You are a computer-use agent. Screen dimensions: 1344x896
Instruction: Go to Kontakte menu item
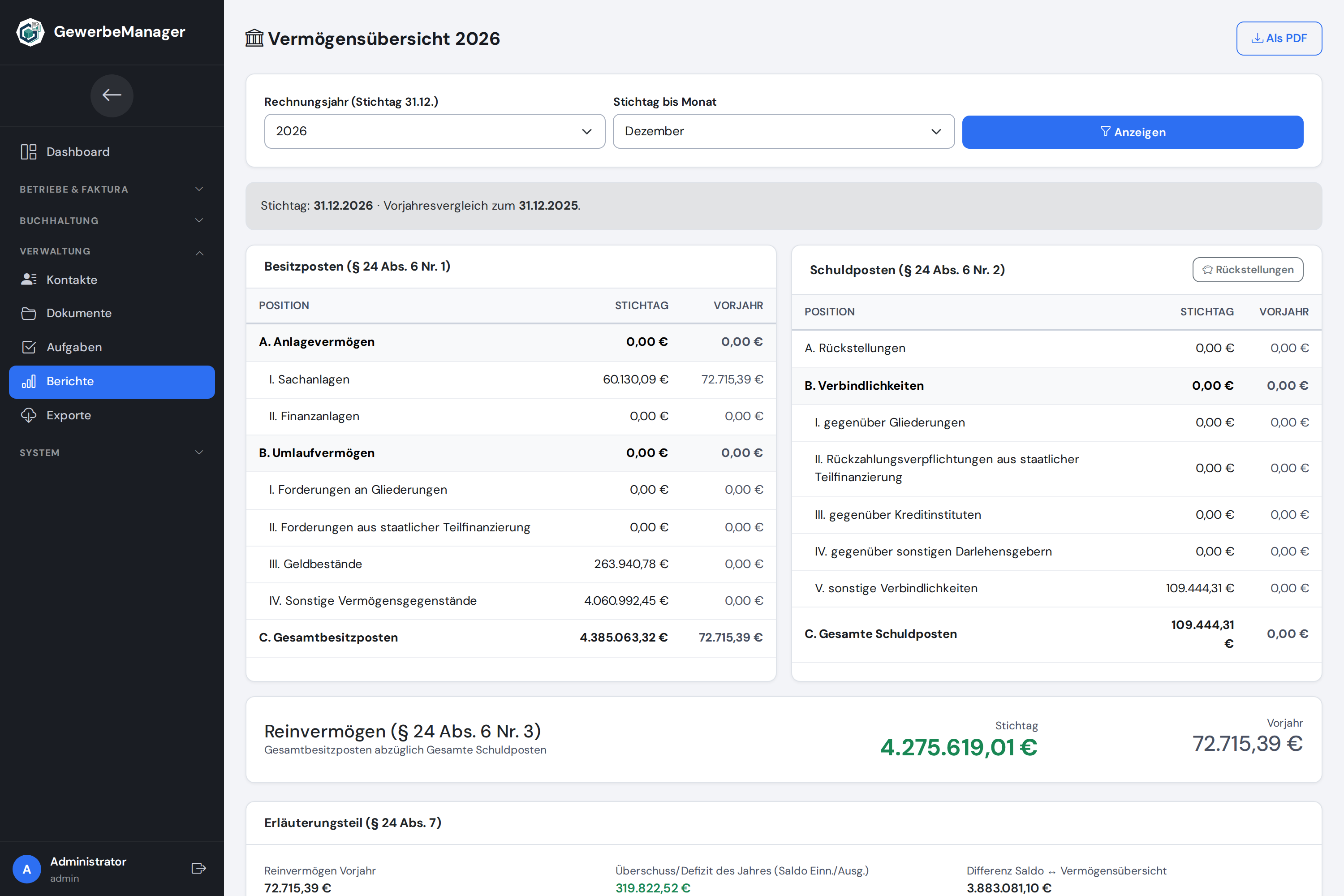(x=112, y=280)
